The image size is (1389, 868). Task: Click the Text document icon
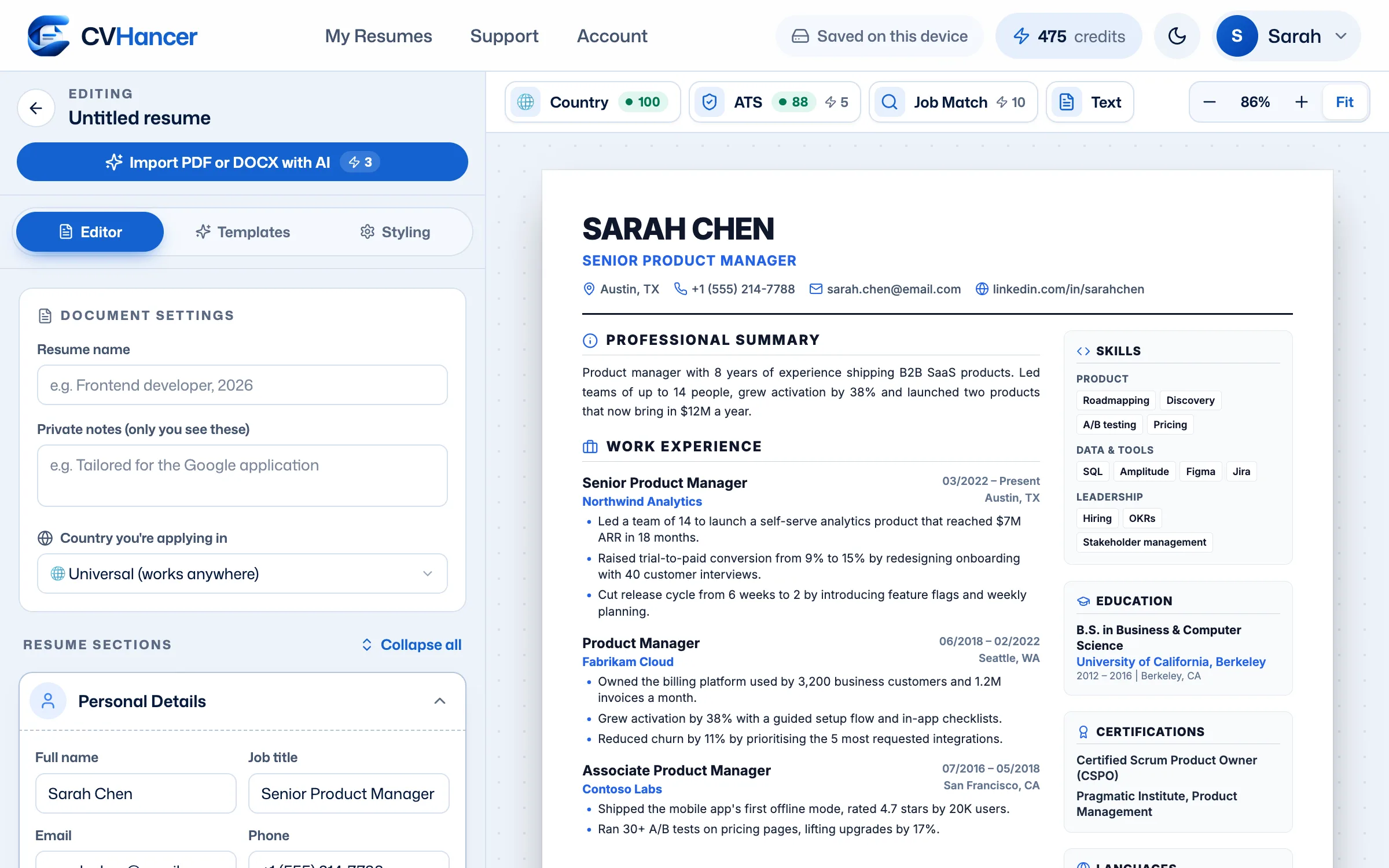click(x=1067, y=102)
